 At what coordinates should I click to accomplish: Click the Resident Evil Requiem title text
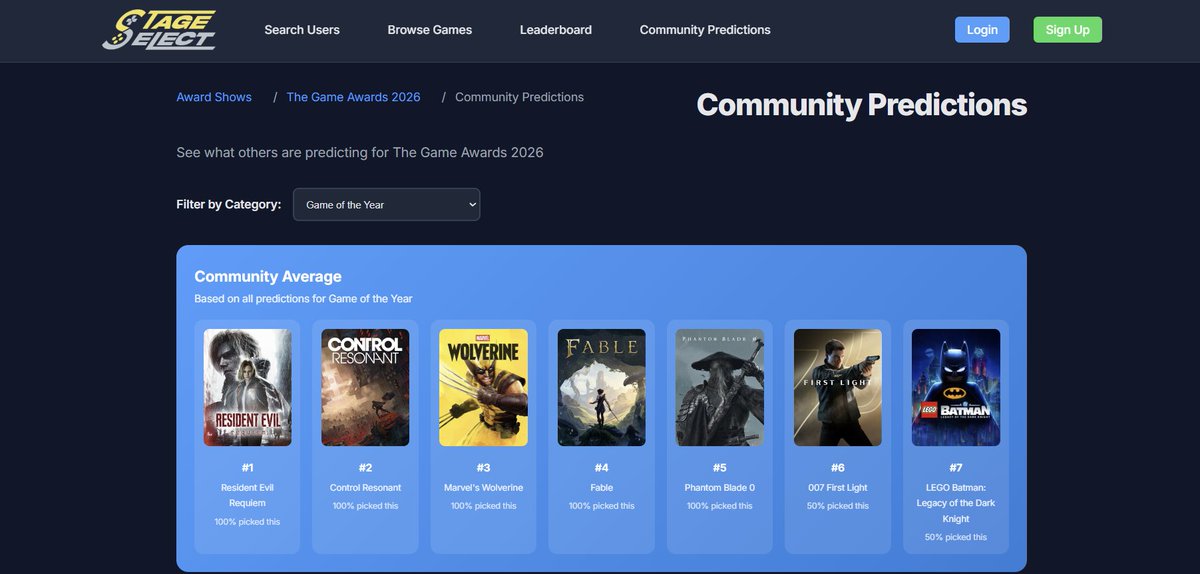248,495
